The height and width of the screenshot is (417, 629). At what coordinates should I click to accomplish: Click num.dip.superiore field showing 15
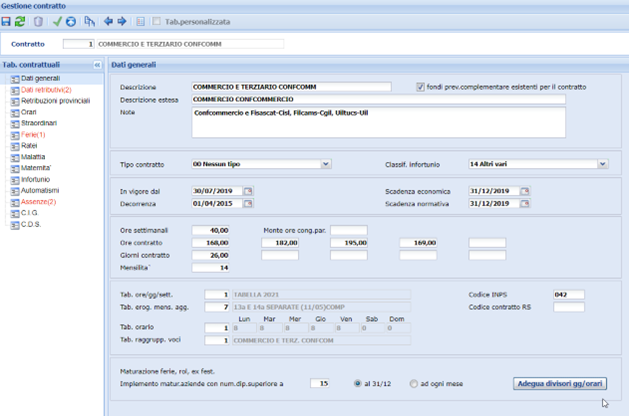tap(320, 384)
